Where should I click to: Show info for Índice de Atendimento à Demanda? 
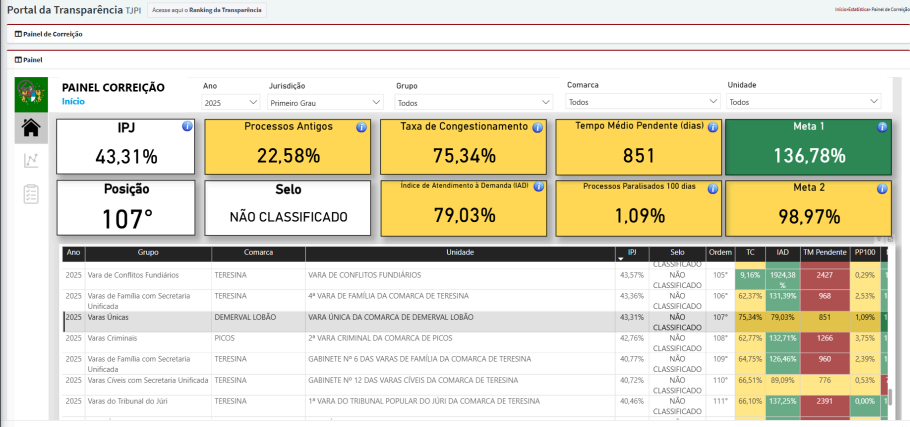click(537, 187)
